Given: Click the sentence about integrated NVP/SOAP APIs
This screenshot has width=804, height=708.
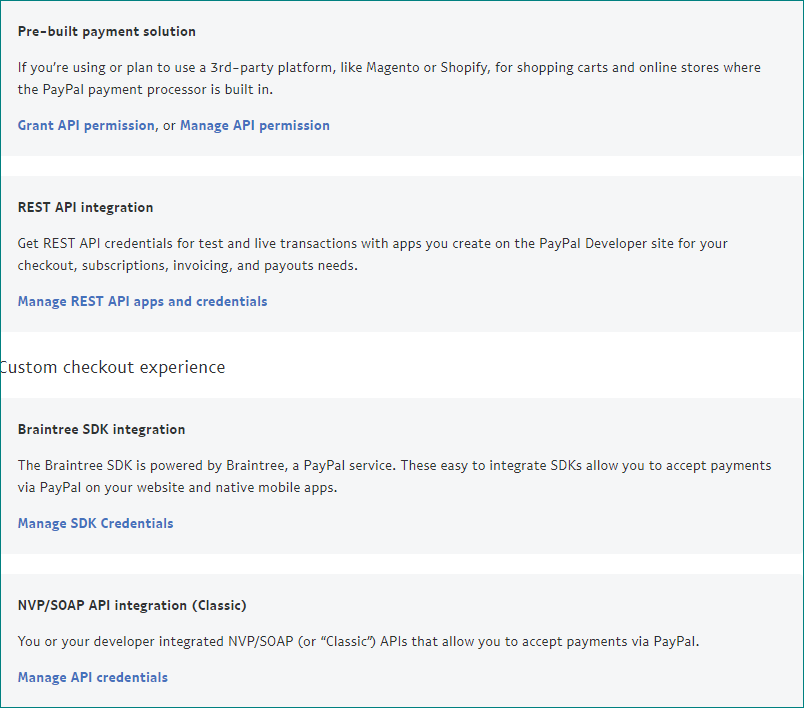Looking at the screenshot, I should pos(358,642).
